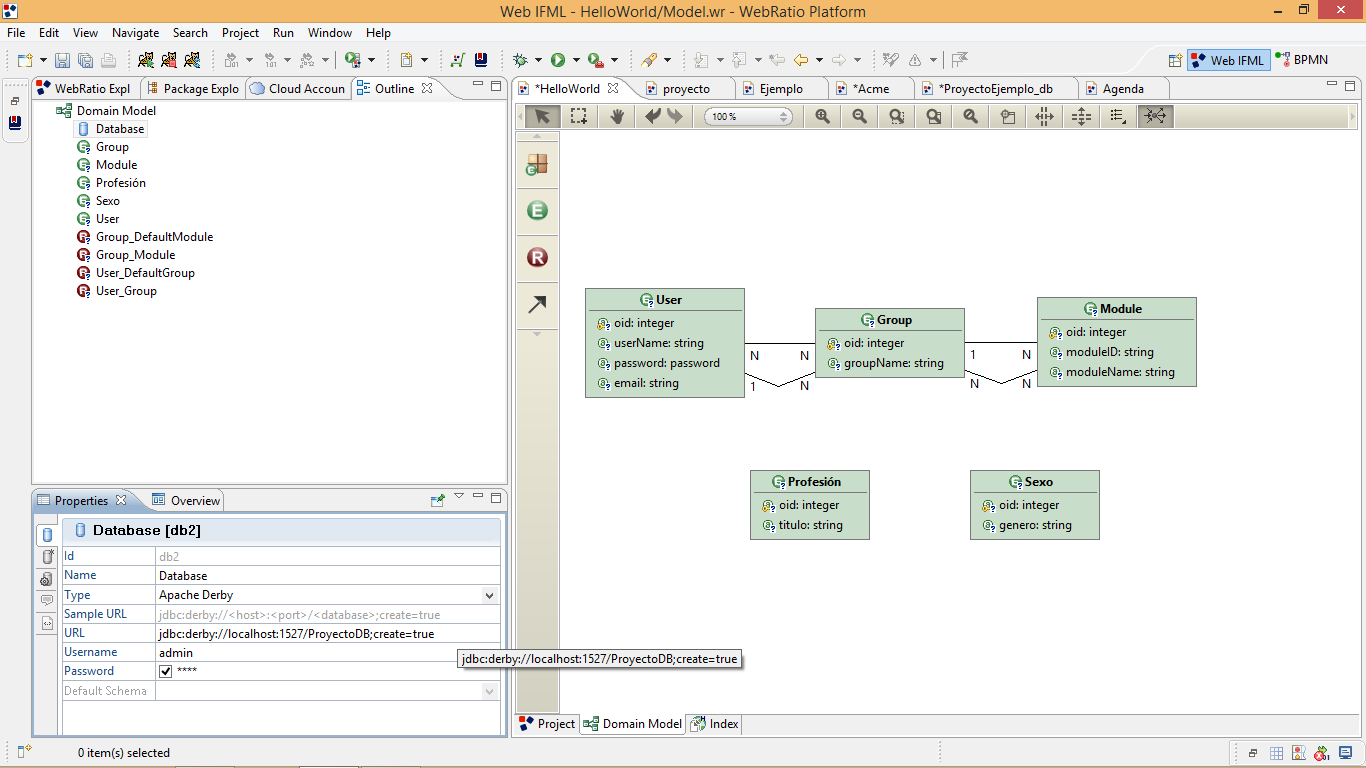Close the HelloWorld editor tab
The width and height of the screenshot is (1366, 768).
[x=613, y=88]
